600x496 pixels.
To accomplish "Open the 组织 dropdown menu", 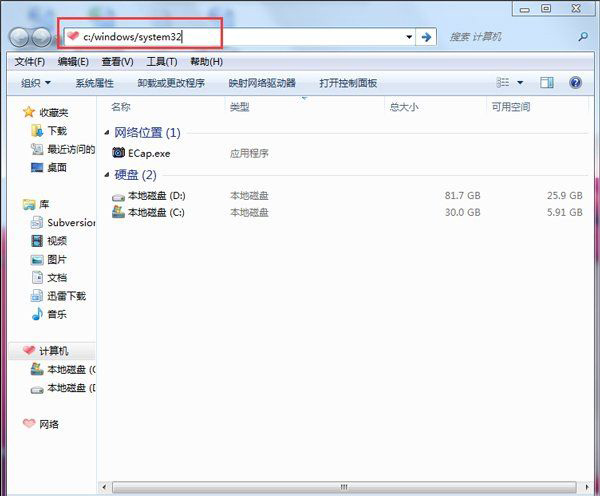I will click(x=36, y=83).
